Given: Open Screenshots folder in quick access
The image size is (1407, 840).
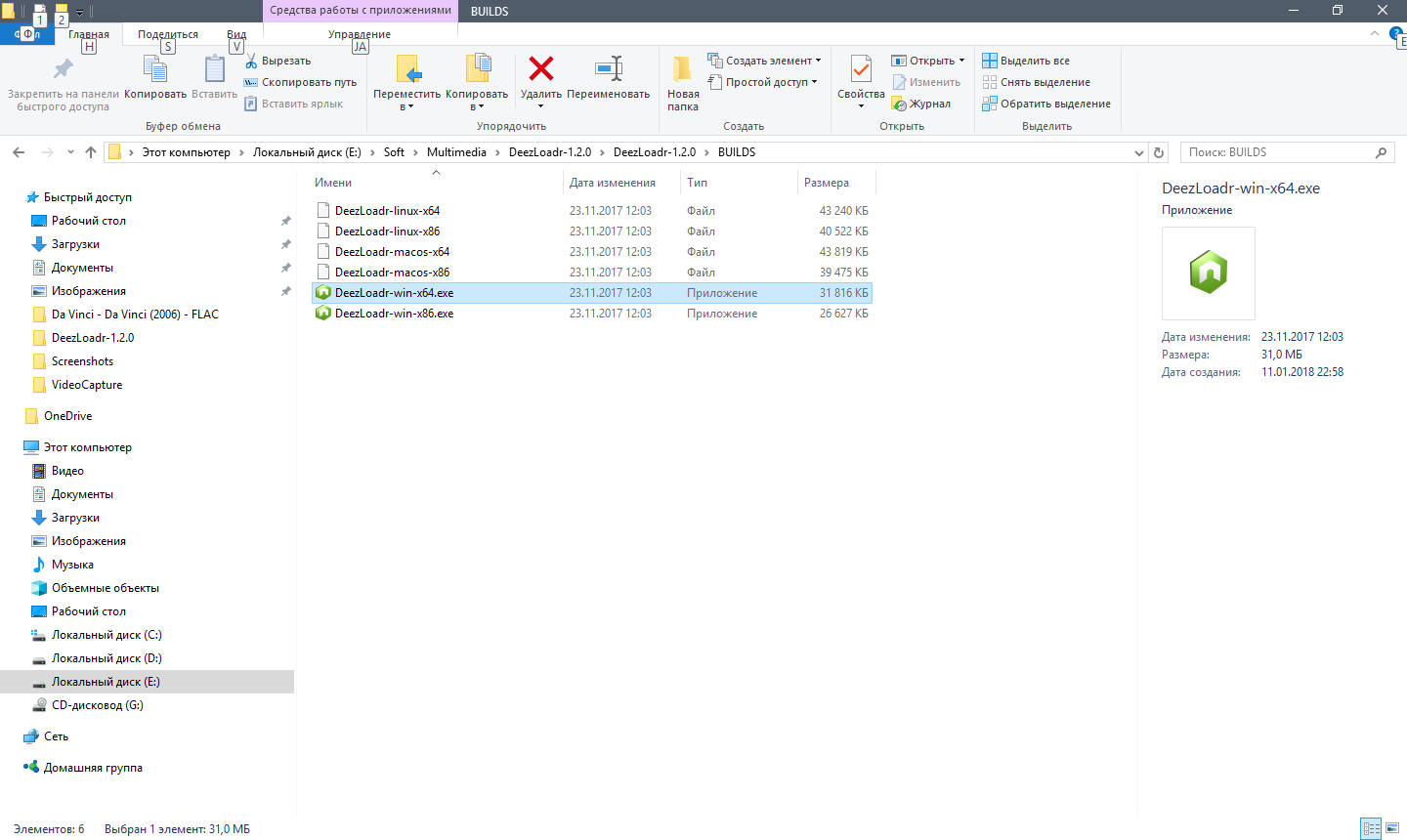Looking at the screenshot, I should [x=82, y=361].
